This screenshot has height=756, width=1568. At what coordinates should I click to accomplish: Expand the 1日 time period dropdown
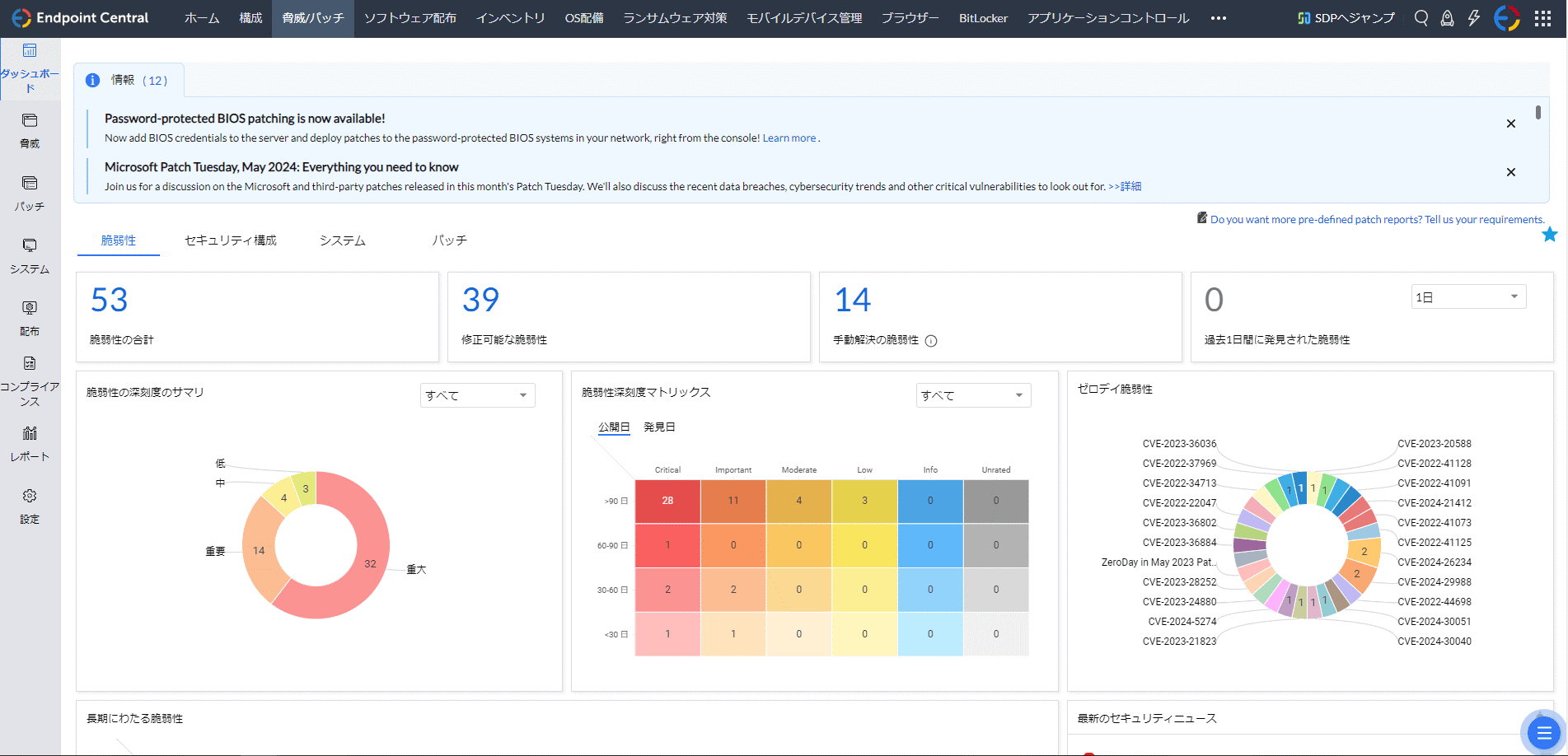(1468, 297)
